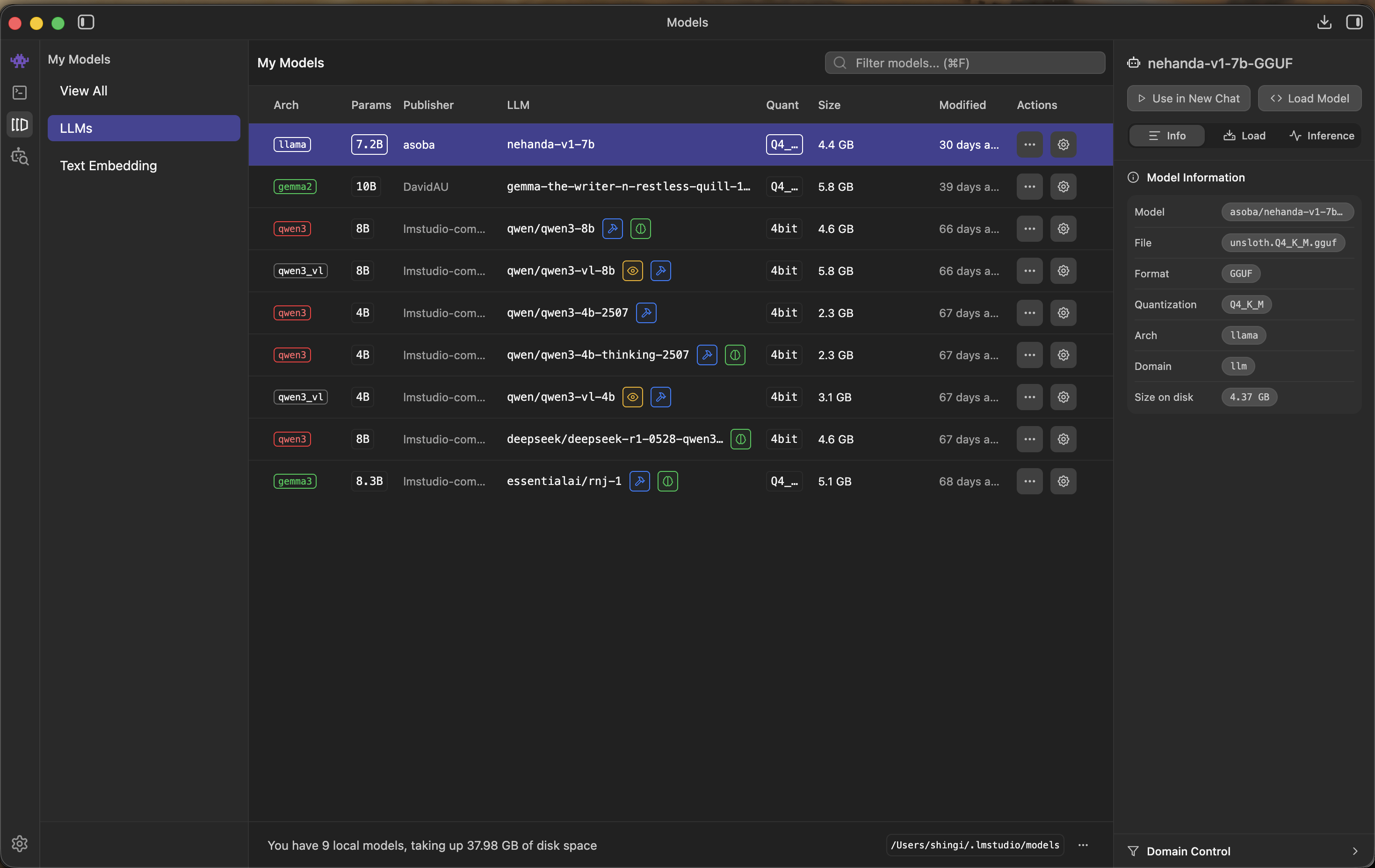1375x868 pixels.
Task: Click the gear icon for qwen/qwen3-8b row
Action: coord(1063,229)
